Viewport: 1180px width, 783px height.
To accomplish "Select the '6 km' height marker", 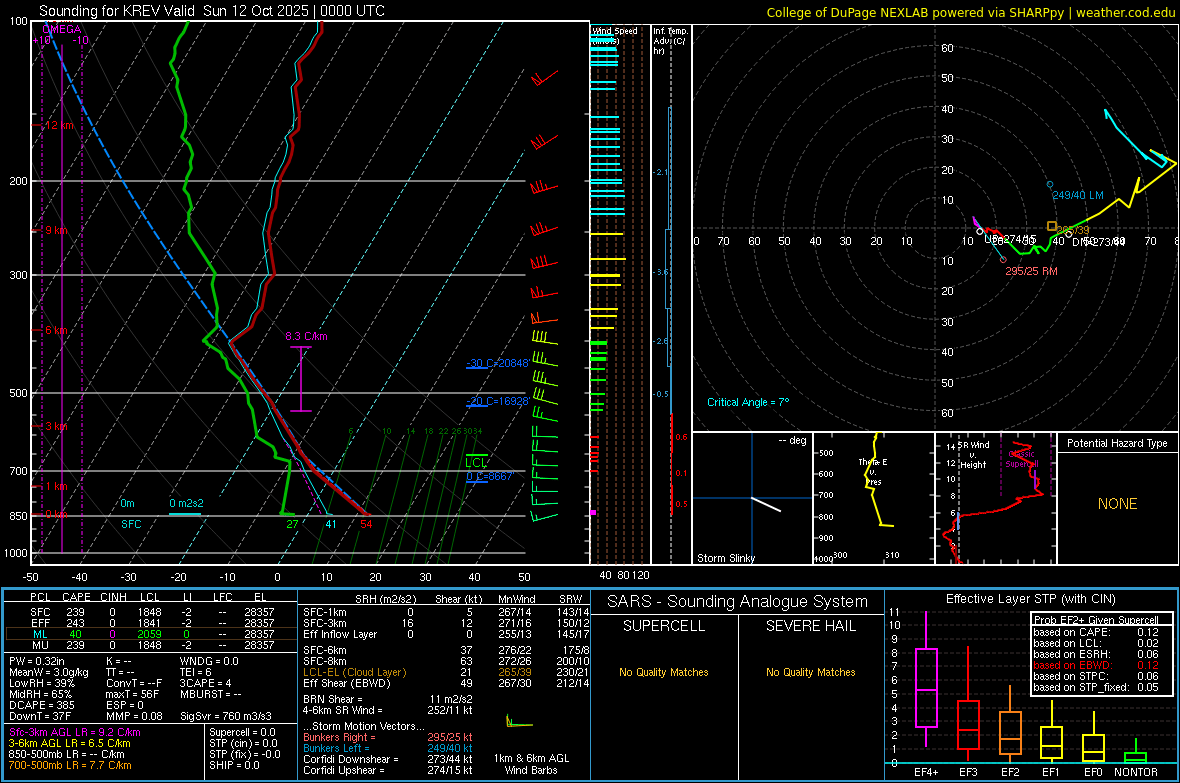I will pos(56,331).
